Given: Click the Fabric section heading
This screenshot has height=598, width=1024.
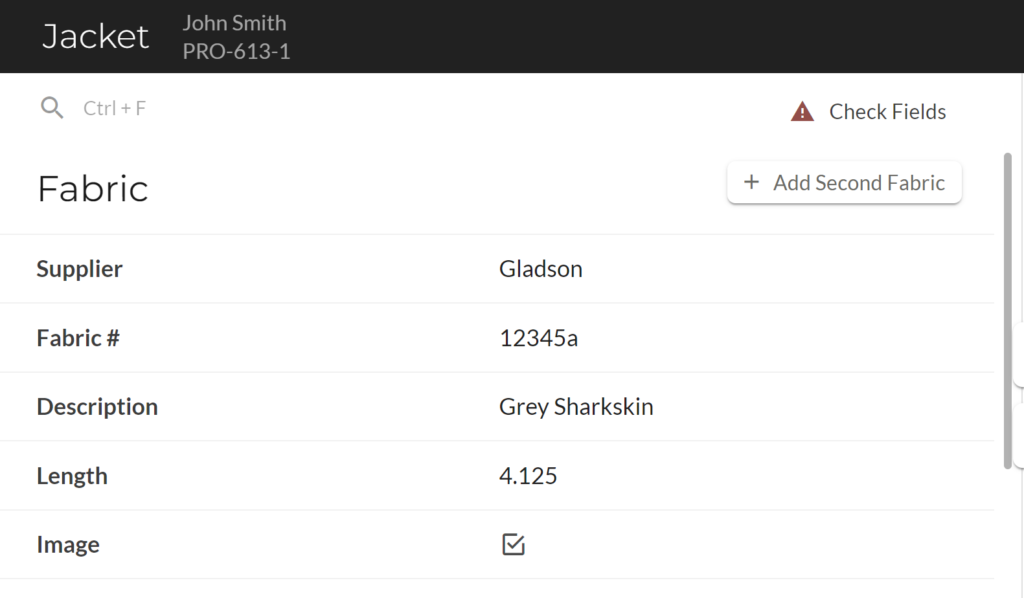Looking at the screenshot, I should (93, 189).
